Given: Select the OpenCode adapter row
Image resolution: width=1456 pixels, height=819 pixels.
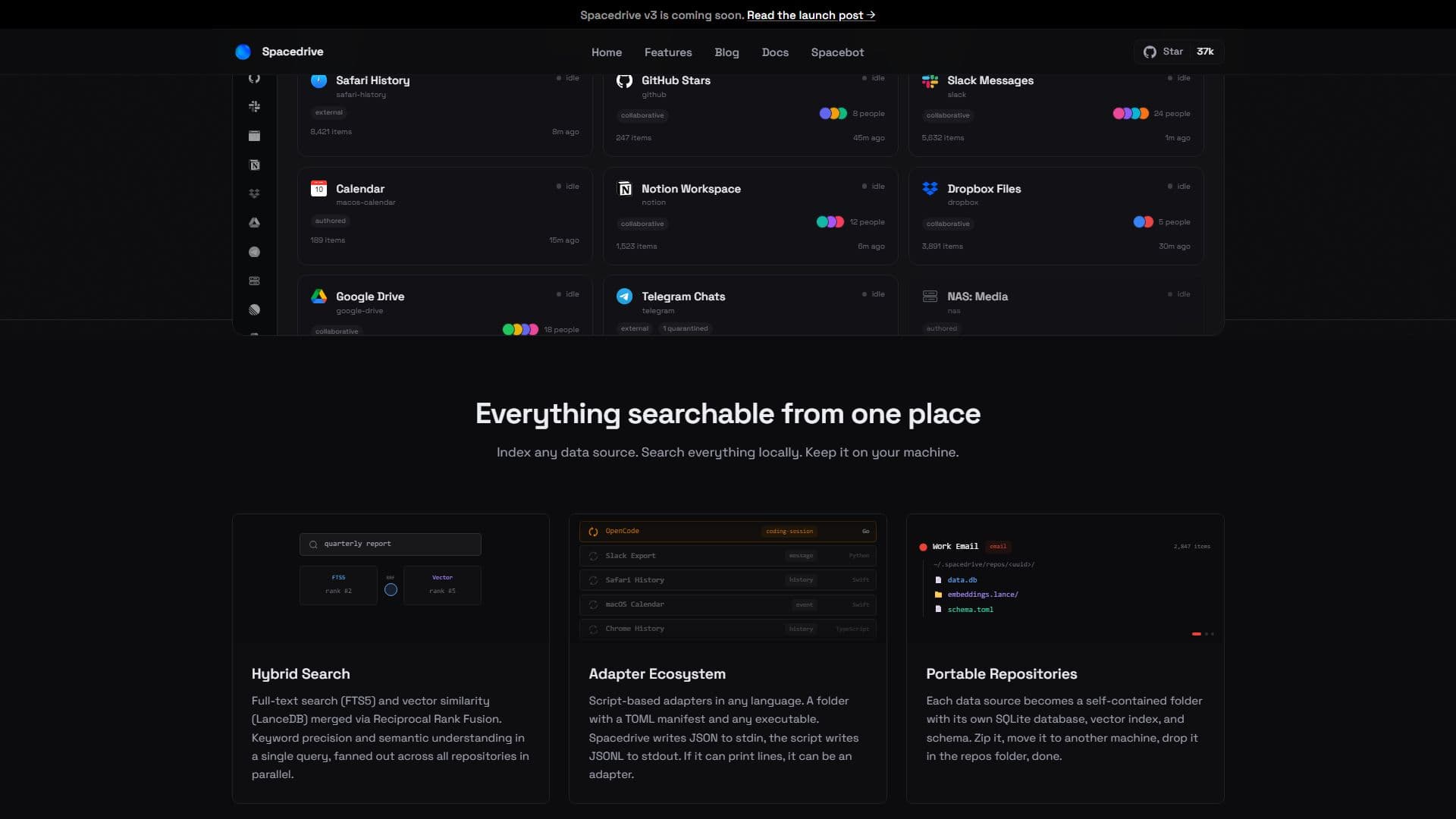Looking at the screenshot, I should pyautogui.click(x=727, y=532).
